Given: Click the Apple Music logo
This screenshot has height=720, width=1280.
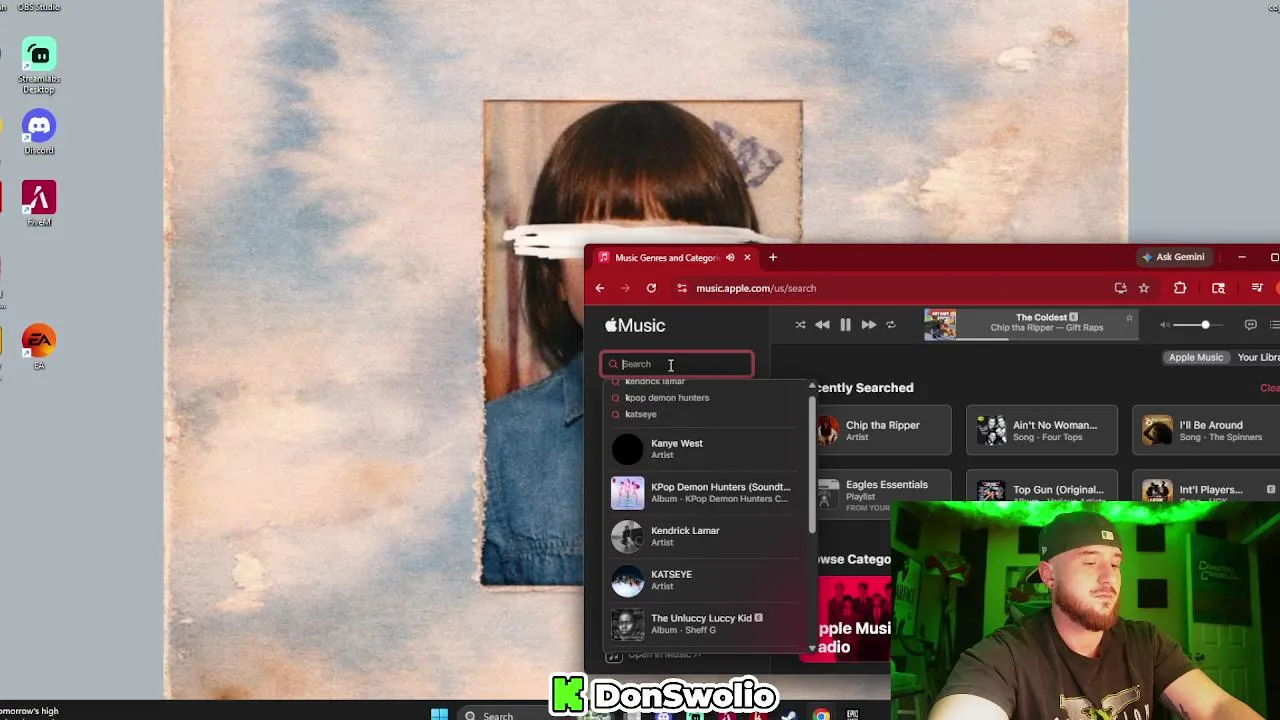Looking at the screenshot, I should tap(635, 325).
